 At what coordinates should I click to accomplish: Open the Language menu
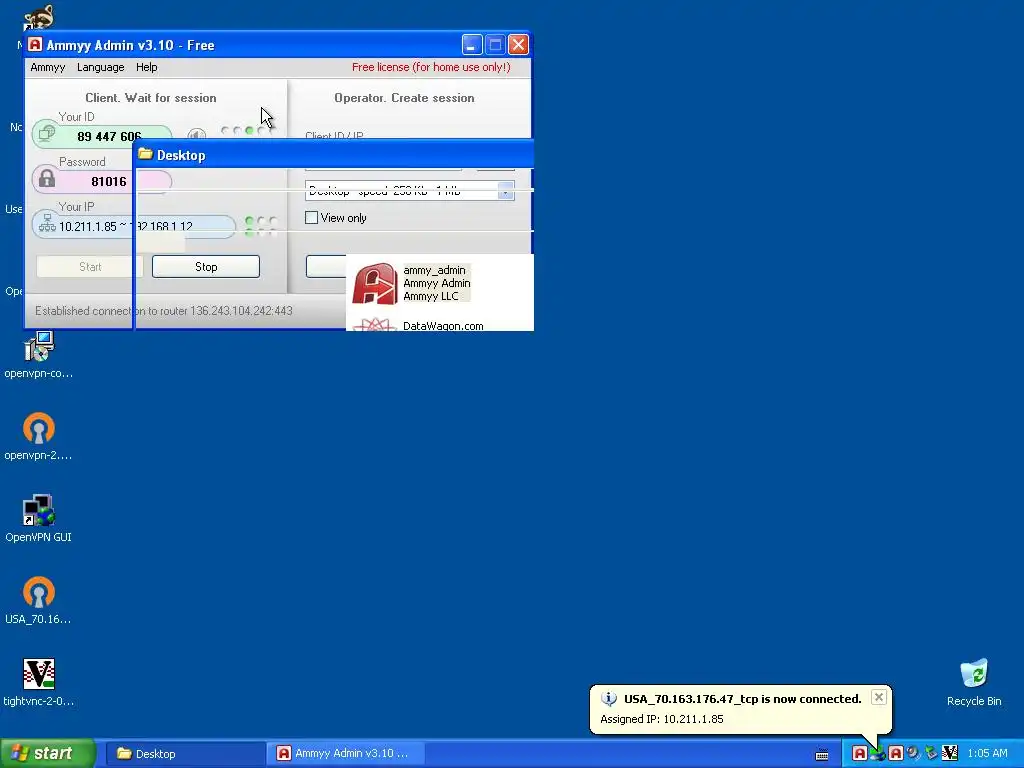click(x=101, y=67)
